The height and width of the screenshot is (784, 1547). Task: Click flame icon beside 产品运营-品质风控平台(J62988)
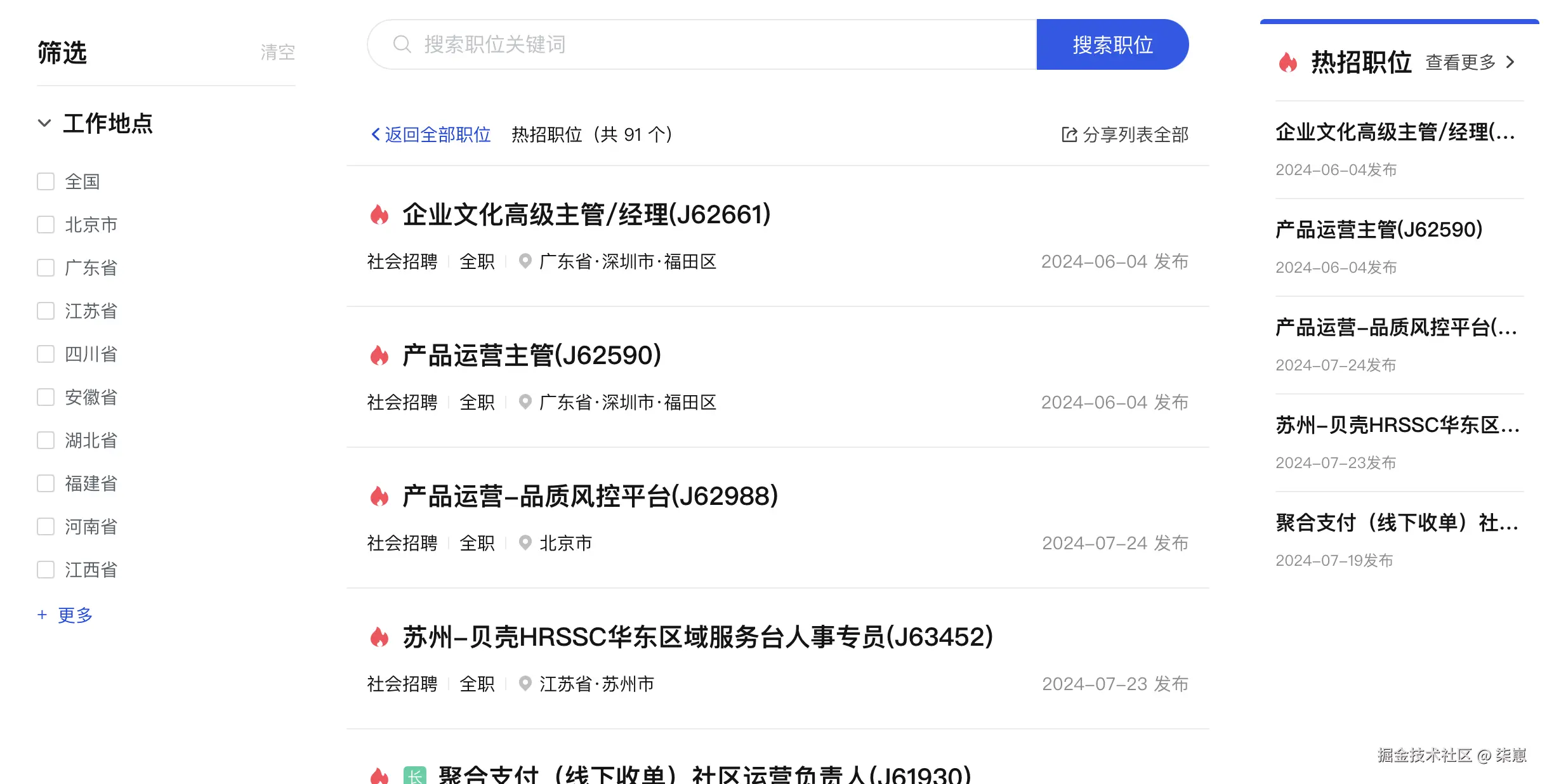click(379, 497)
